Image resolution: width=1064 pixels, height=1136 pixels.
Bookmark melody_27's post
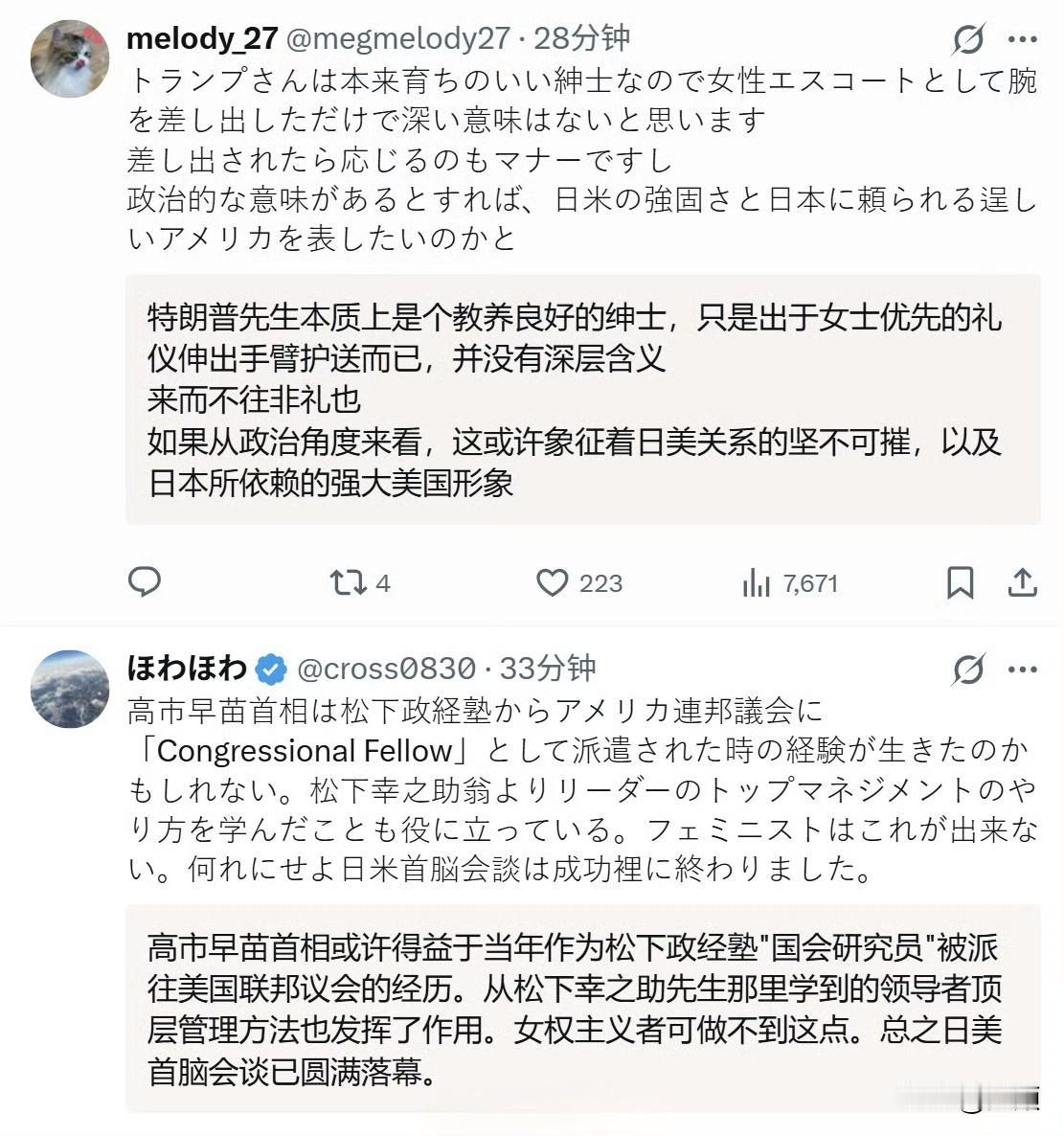click(x=960, y=582)
